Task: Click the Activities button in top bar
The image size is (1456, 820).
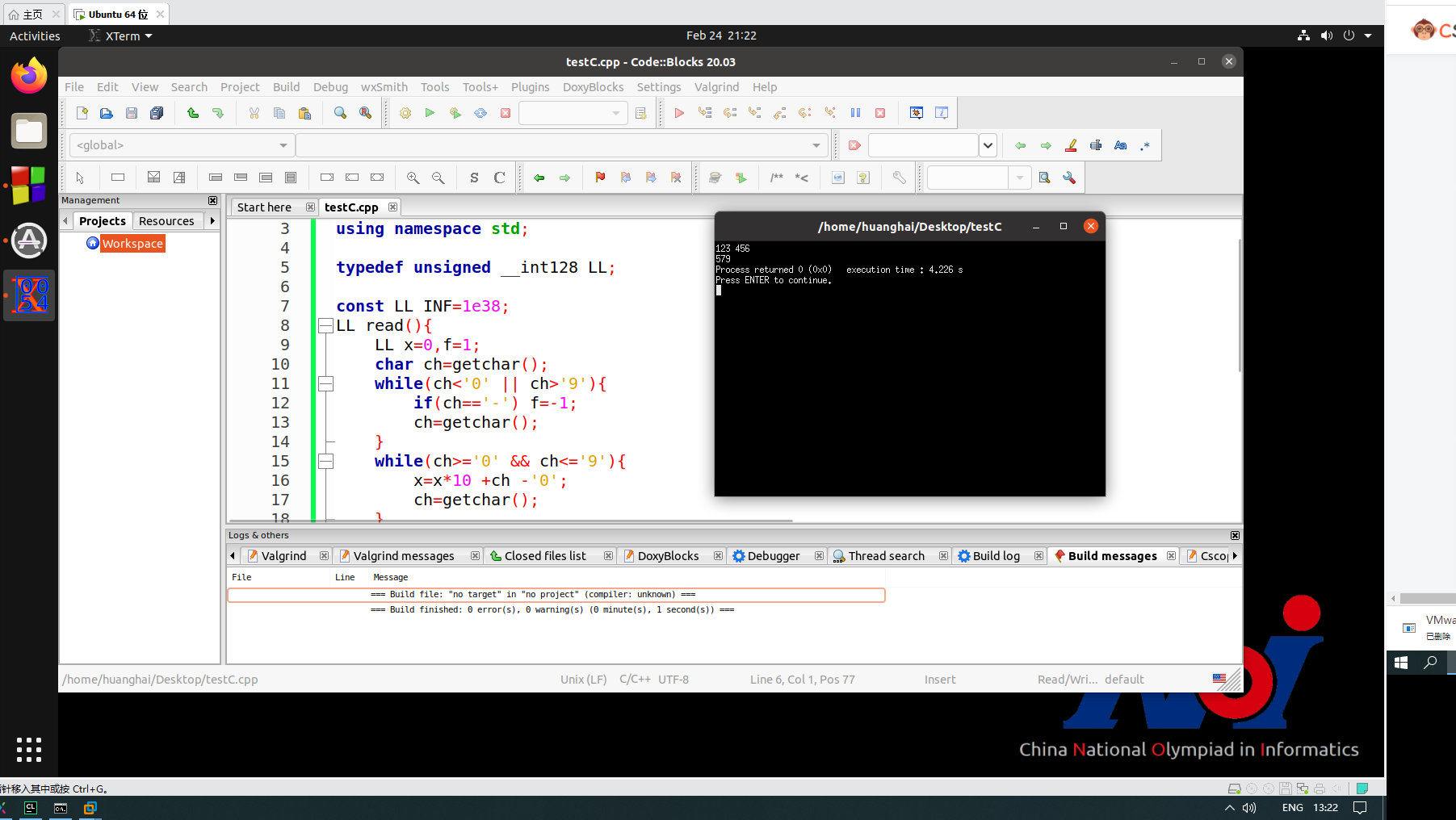Action: coord(35,36)
